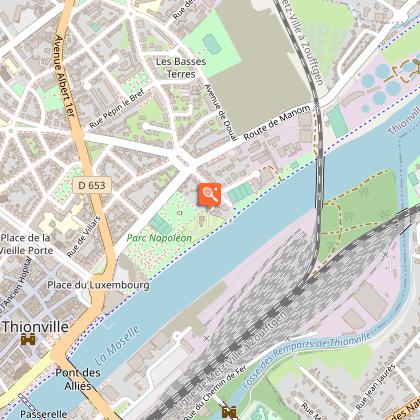The height and width of the screenshot is (420, 420).
Task: Click the Place du Luxembourg label
Action: point(98,285)
